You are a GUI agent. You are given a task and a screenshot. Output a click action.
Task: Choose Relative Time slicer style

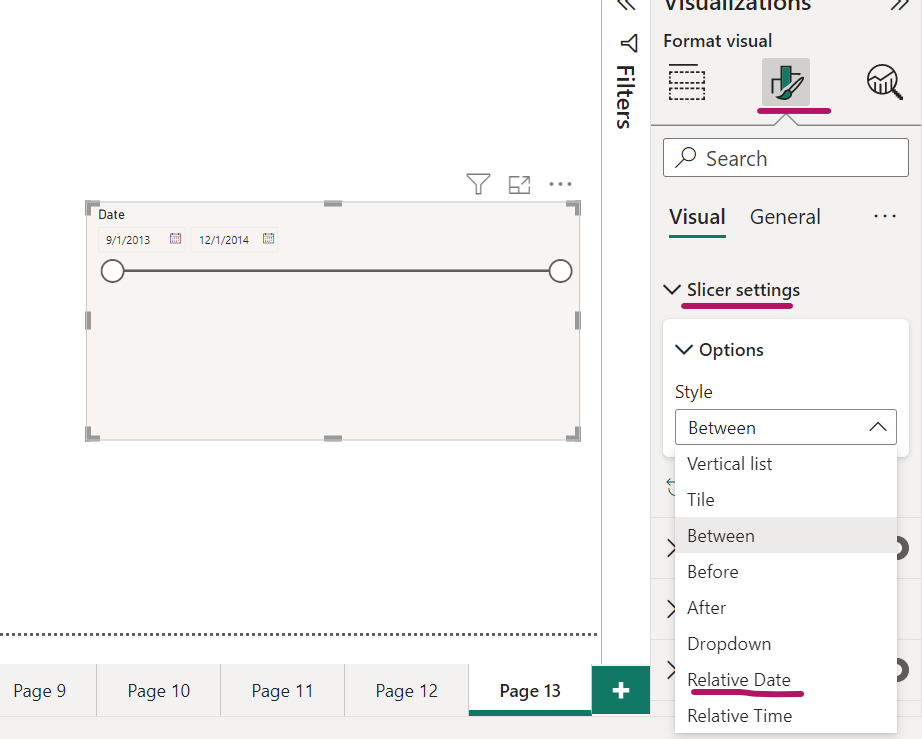(x=786, y=715)
